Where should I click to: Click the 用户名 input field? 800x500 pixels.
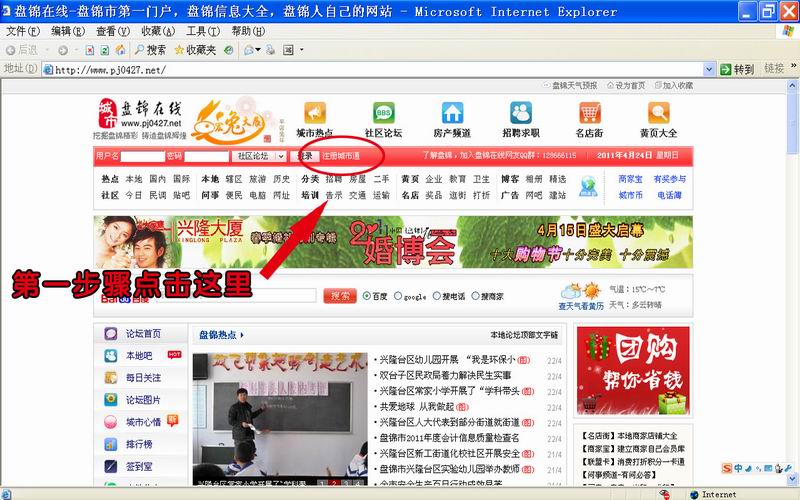tap(142, 156)
